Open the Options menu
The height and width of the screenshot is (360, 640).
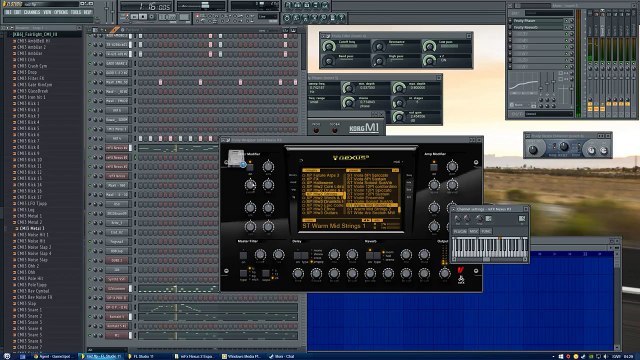pos(61,12)
